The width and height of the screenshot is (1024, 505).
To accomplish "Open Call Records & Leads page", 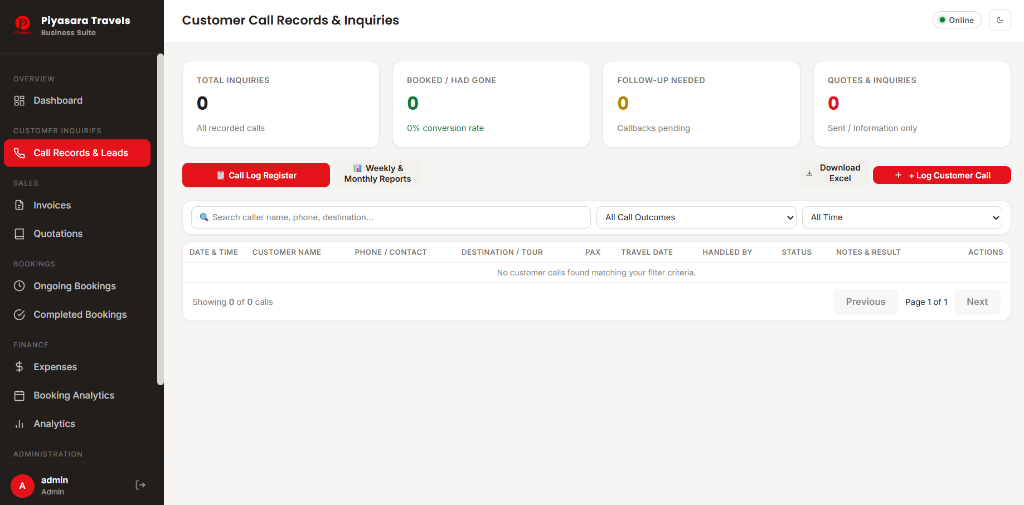I will click(x=77, y=153).
